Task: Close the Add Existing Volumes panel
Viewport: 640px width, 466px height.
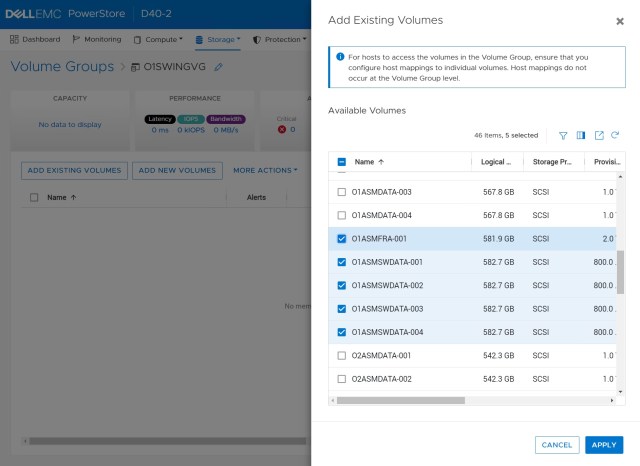Action: pos(619,21)
